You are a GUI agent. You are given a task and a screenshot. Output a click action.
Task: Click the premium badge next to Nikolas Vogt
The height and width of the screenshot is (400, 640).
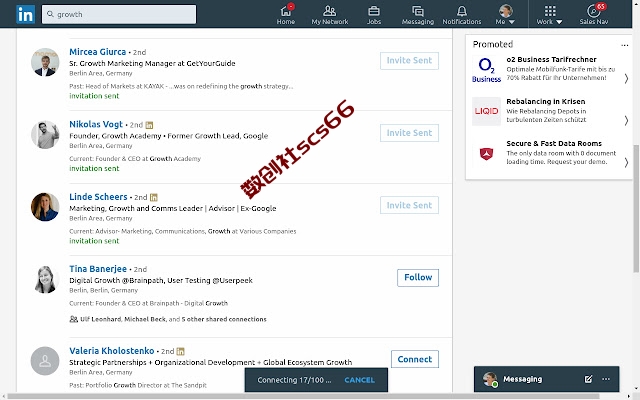click(x=149, y=125)
